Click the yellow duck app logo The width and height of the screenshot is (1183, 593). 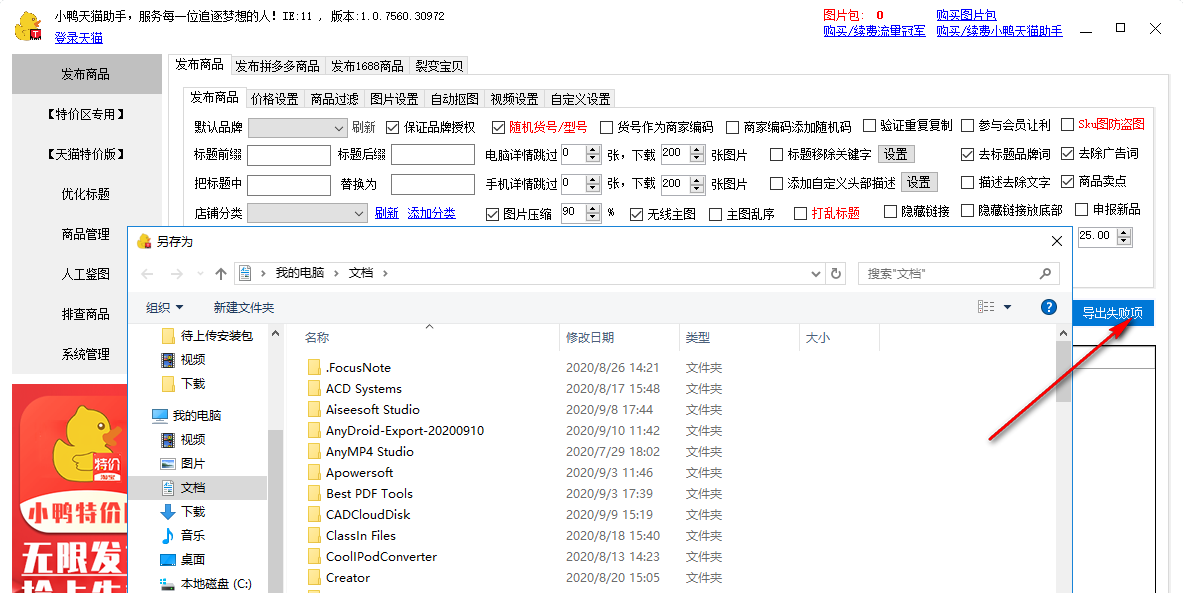coord(28,26)
